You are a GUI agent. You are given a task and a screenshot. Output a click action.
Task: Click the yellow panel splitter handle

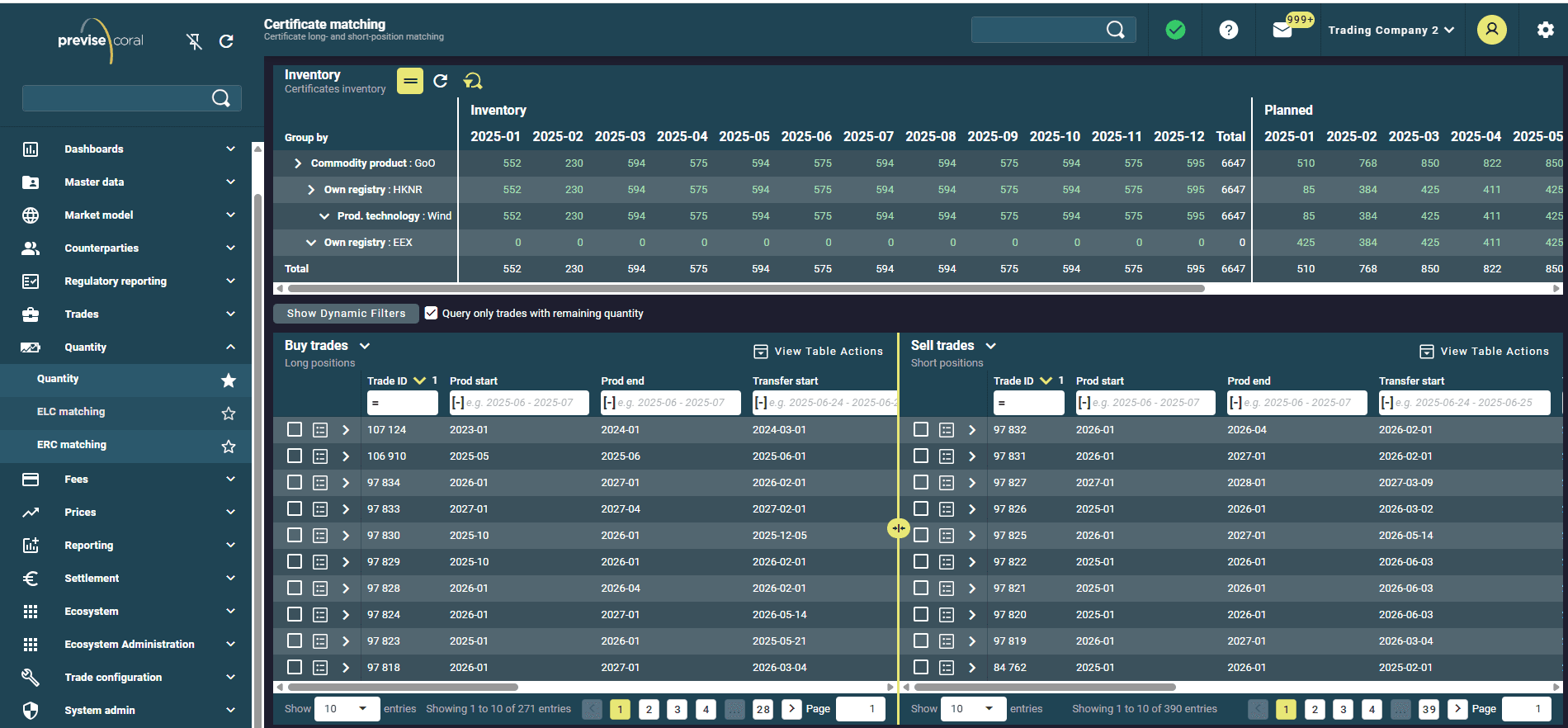(x=898, y=528)
